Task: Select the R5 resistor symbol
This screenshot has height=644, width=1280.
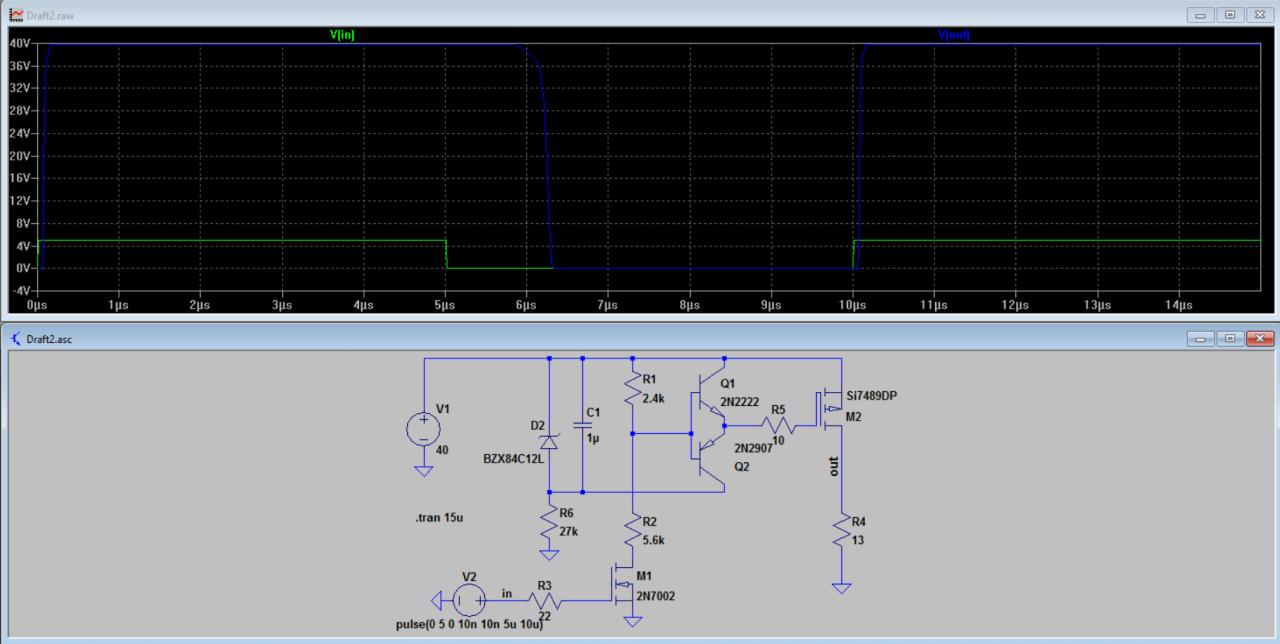Action: point(780,424)
